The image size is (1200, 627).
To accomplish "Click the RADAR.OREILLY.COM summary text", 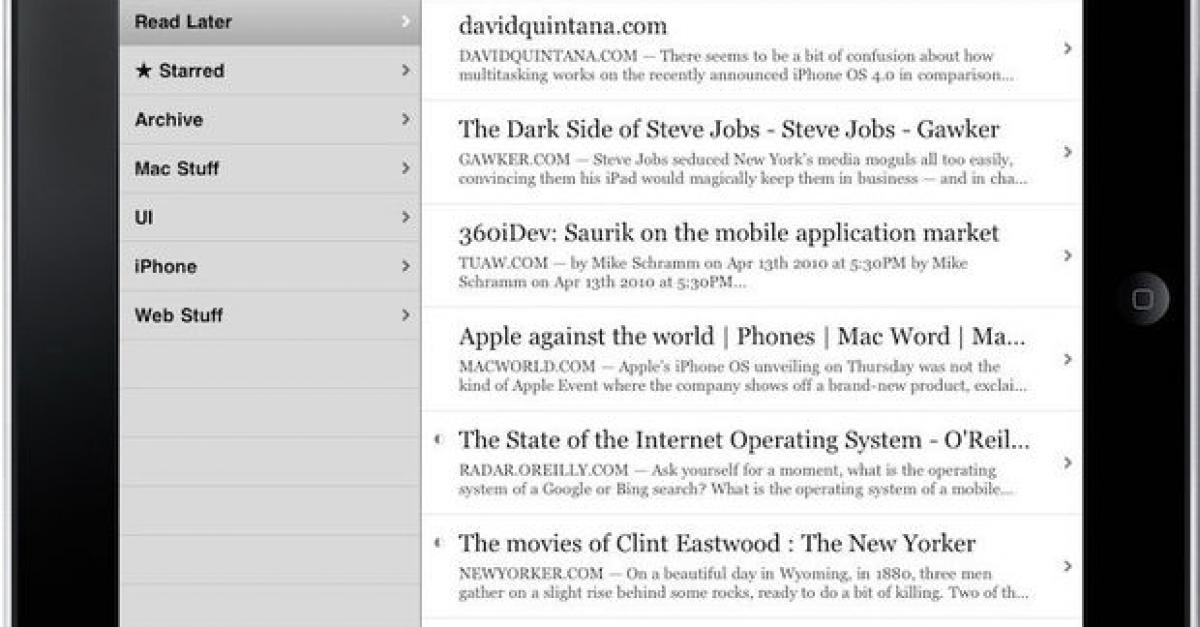I will pos(737,480).
